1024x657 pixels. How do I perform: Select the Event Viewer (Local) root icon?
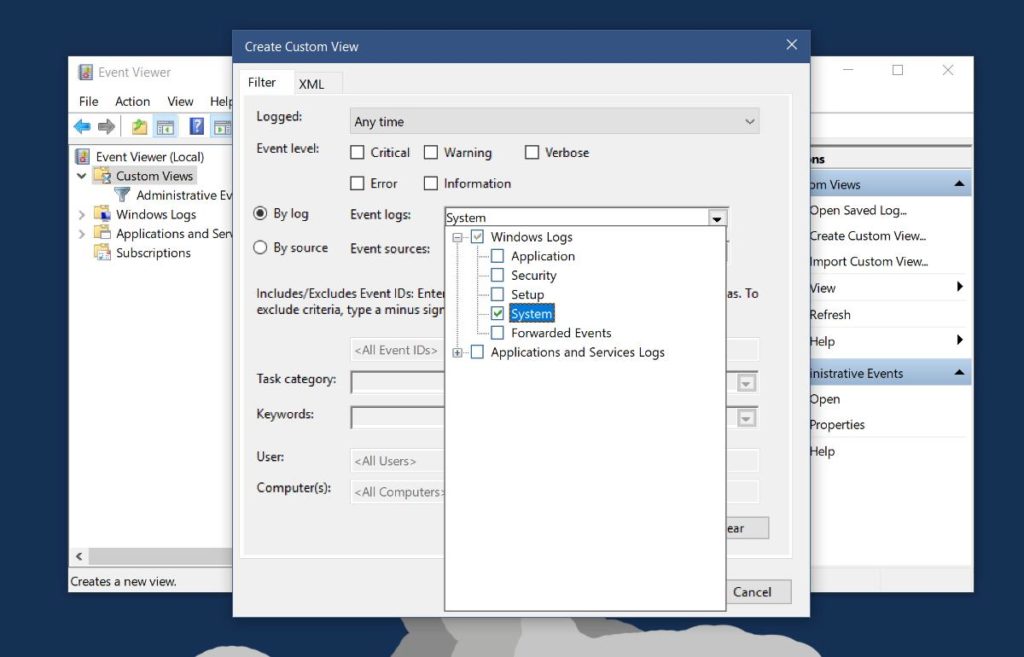coord(82,156)
